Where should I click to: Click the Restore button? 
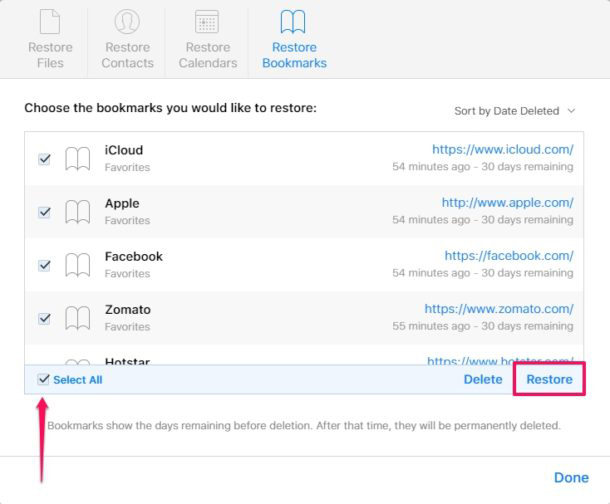pos(549,379)
